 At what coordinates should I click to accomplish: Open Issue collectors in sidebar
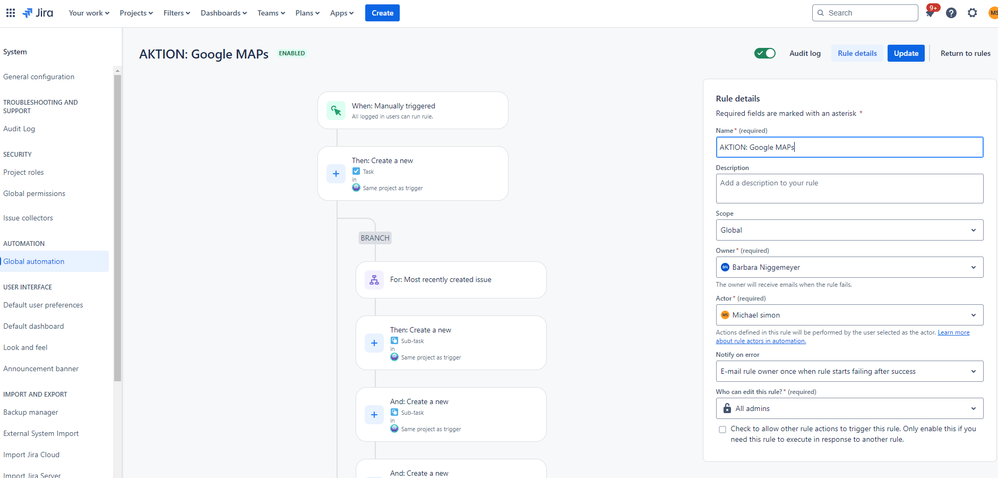28,218
